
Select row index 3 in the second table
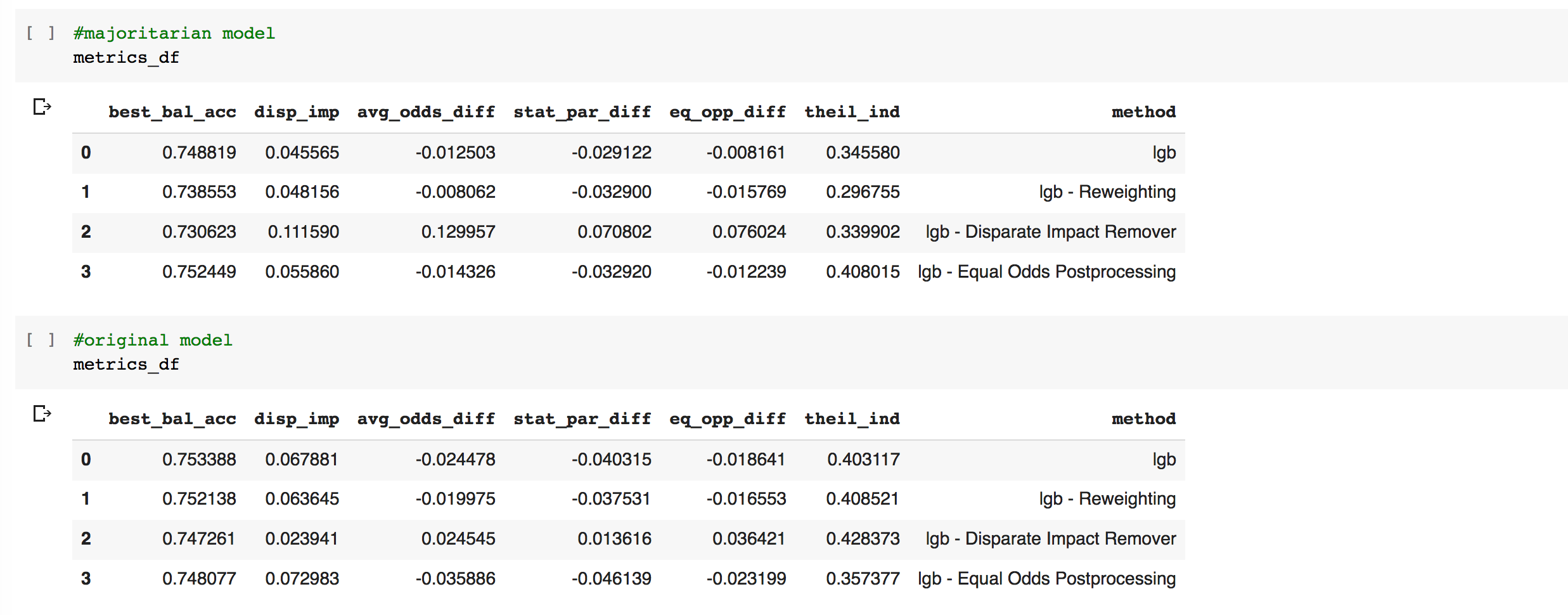click(86, 579)
